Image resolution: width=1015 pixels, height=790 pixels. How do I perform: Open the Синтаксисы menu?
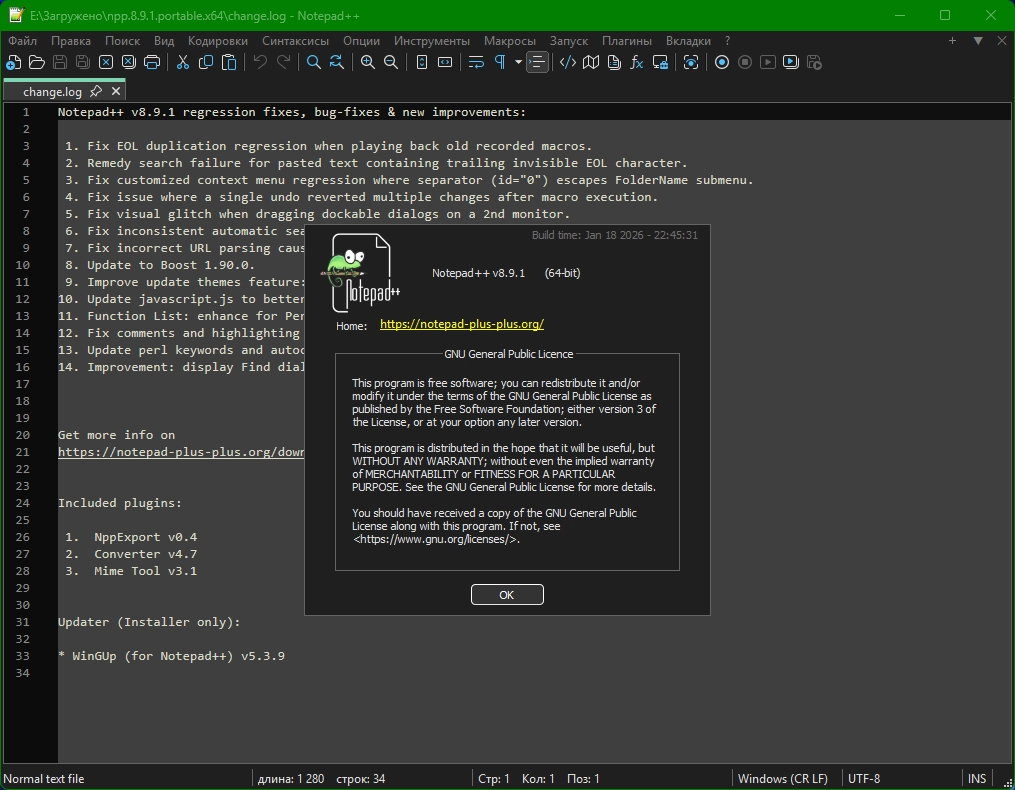click(295, 40)
